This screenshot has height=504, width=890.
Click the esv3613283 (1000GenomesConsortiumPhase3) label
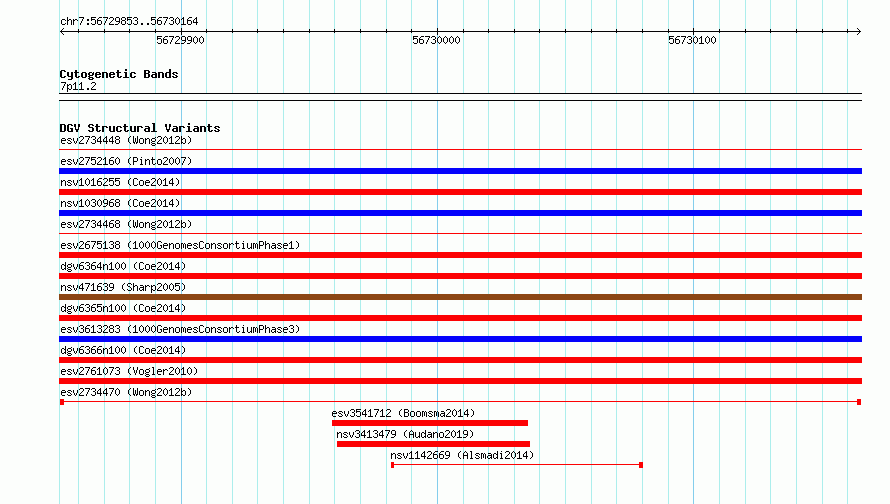180,329
